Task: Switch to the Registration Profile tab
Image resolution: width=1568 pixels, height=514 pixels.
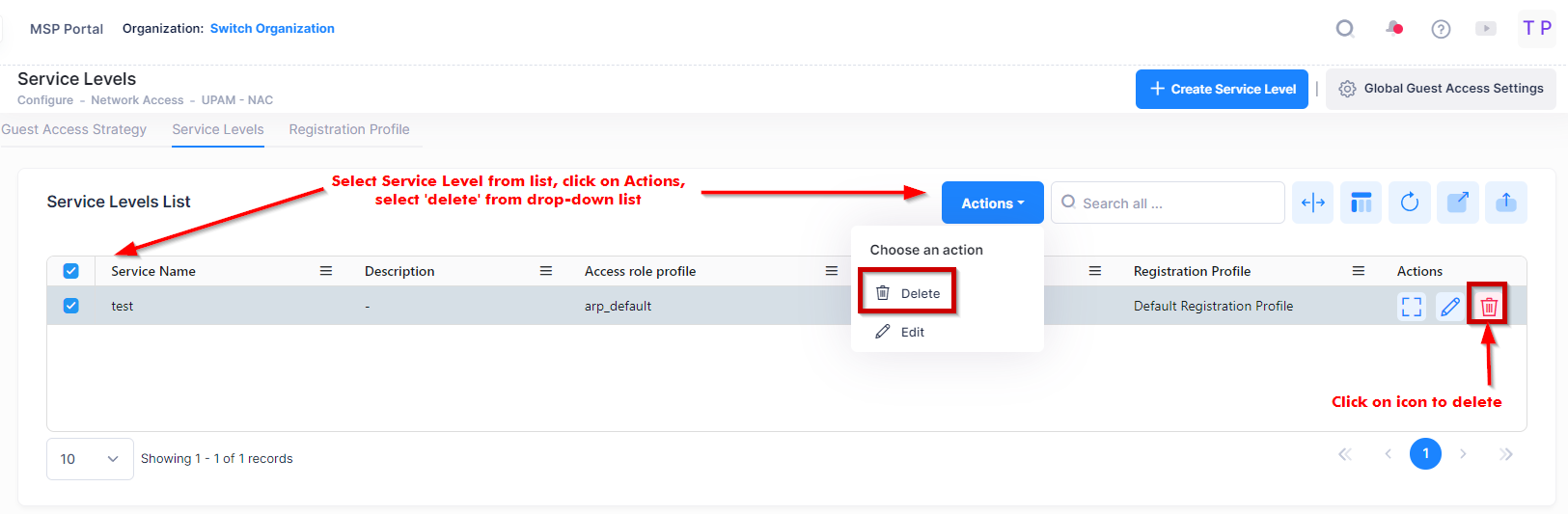Action: [348, 129]
